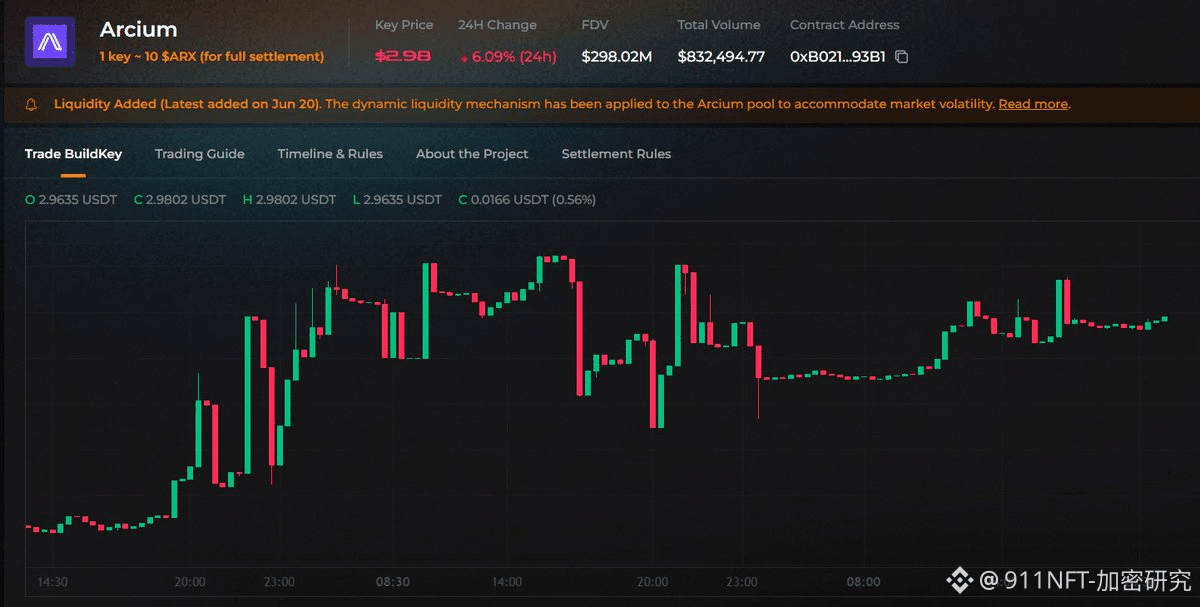
Task: Click the 1 key ~ 10 $ARX settlement note
Action: [x=212, y=57]
